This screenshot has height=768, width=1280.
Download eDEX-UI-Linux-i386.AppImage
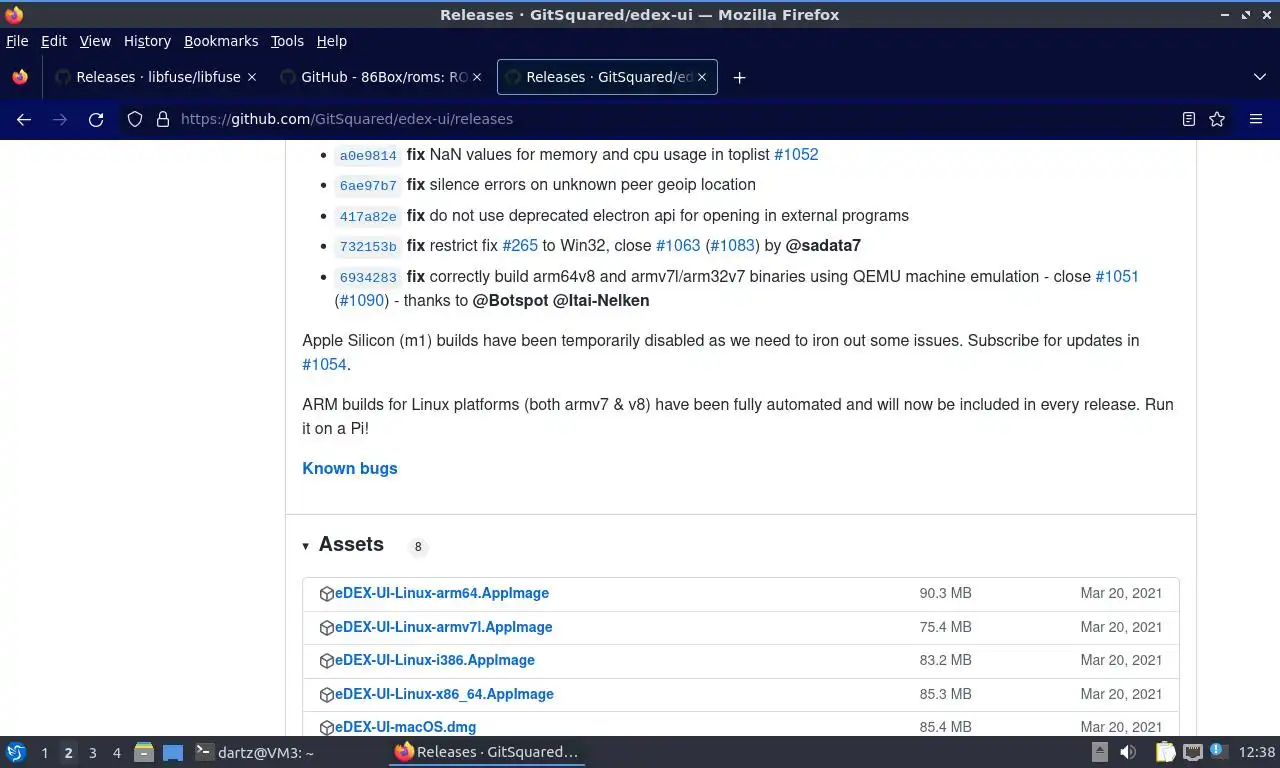point(435,660)
